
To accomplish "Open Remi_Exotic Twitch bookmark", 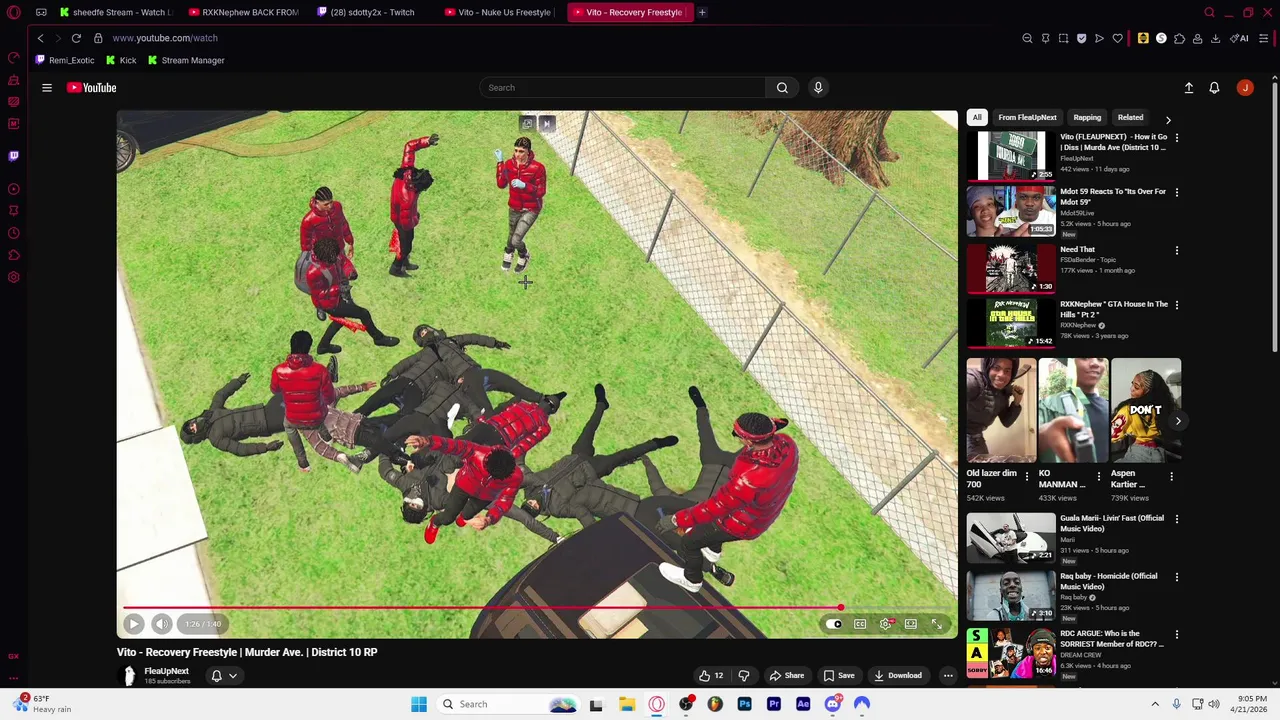I will pos(65,60).
